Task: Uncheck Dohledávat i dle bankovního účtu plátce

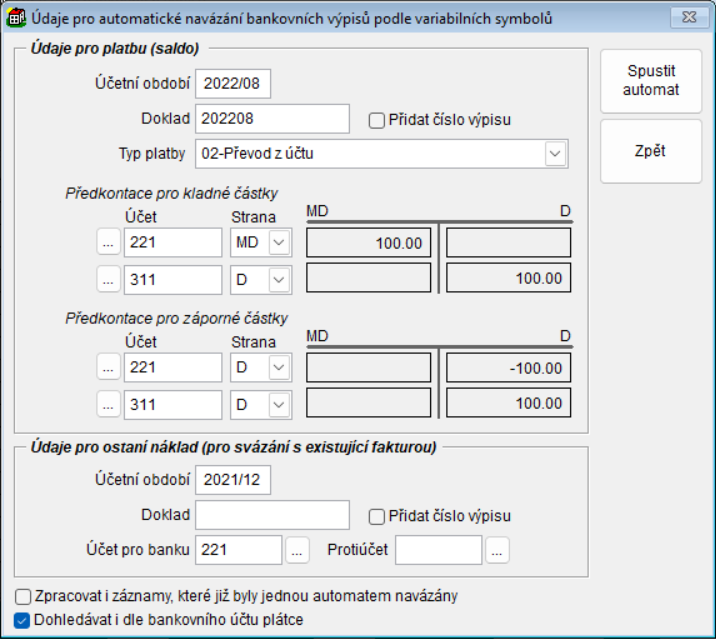Action: [x=24, y=619]
